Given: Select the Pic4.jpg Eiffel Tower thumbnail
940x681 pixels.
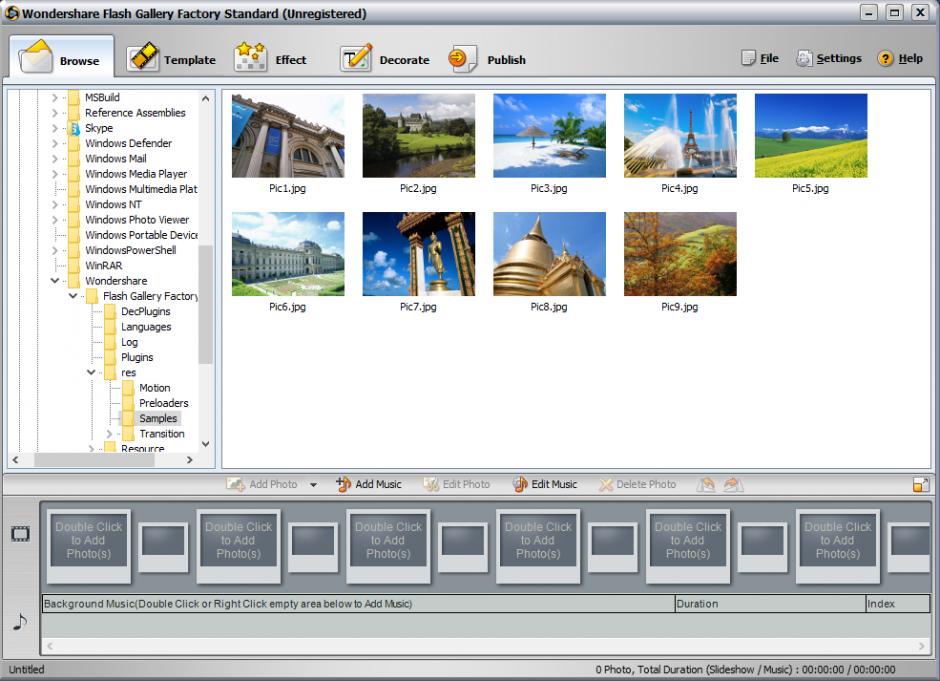Looking at the screenshot, I should coord(679,136).
